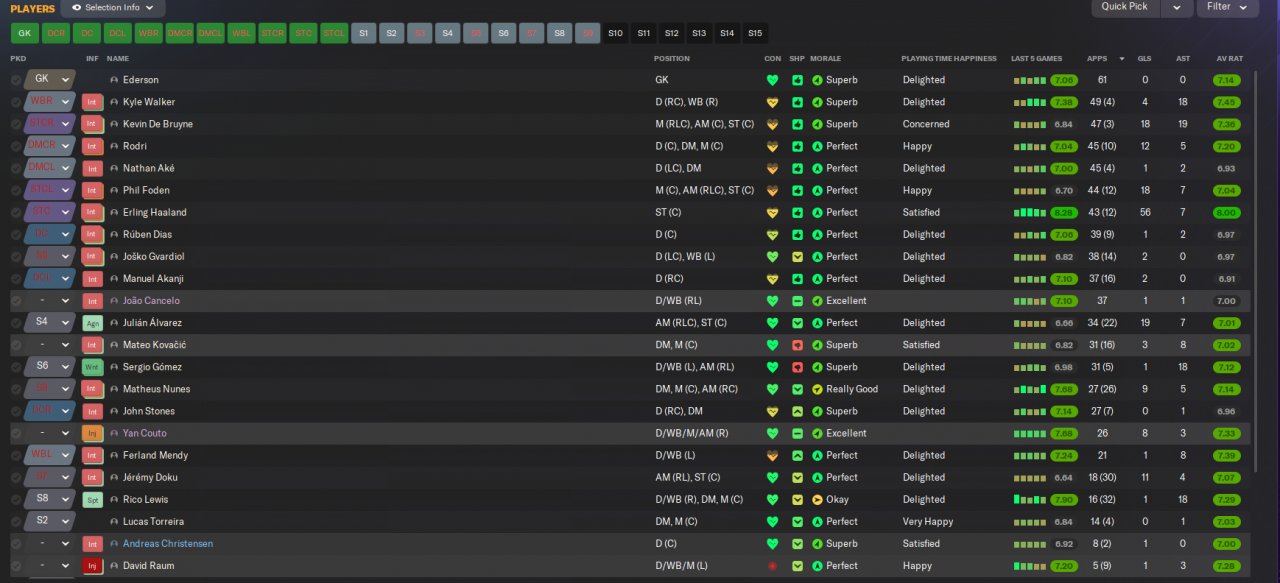Click the profile icon beside Ederson's name
This screenshot has height=583, width=1280.
(114, 80)
